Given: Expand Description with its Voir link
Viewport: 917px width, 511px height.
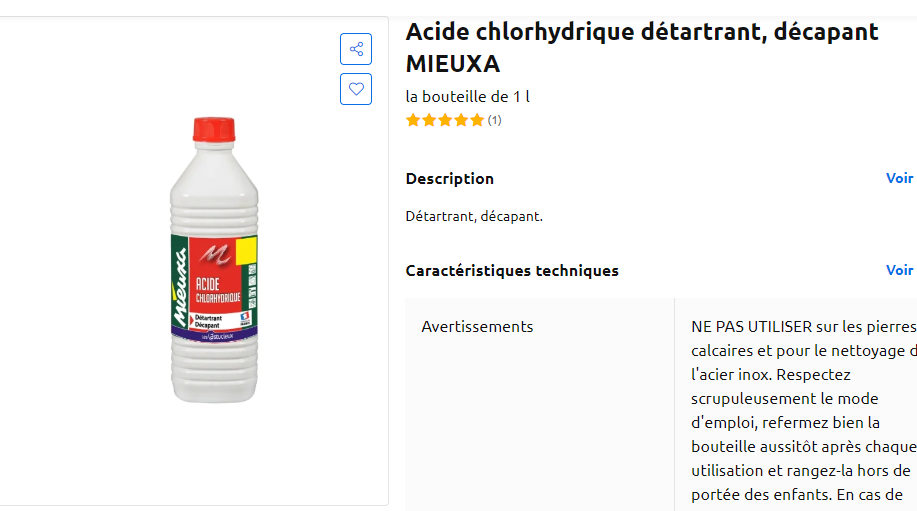Looking at the screenshot, I should [899, 178].
